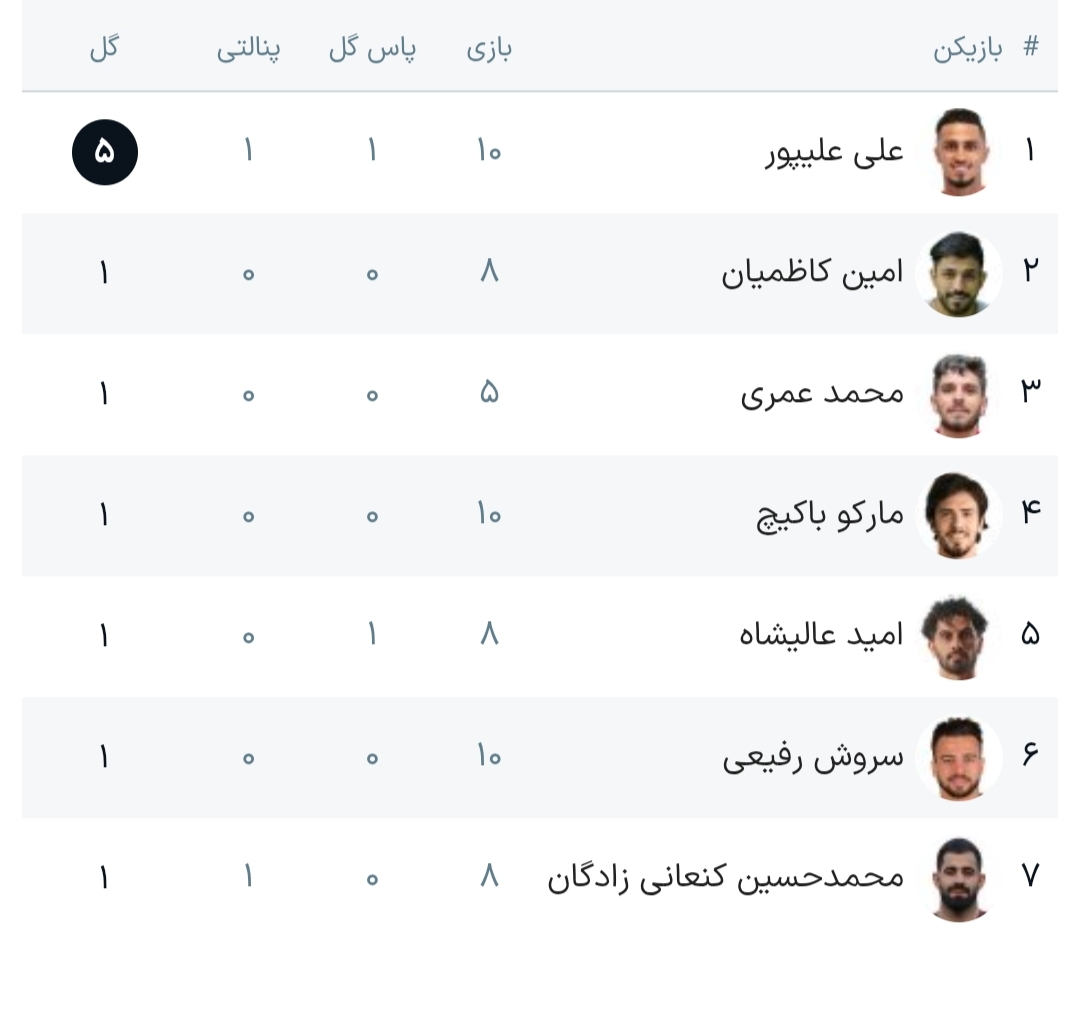Click the بازیکن (player) column header
This screenshot has width=1080, height=1029.
coord(967,49)
